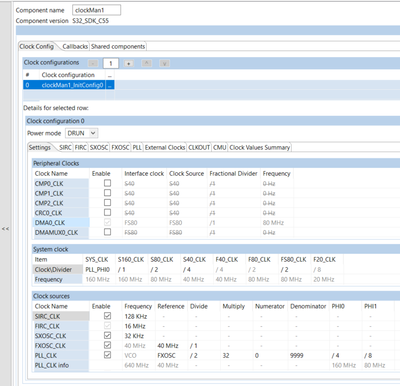Disable the SXOSC_CLK clock source checkbox
The width and height of the screenshot is (400, 386).
point(107,335)
